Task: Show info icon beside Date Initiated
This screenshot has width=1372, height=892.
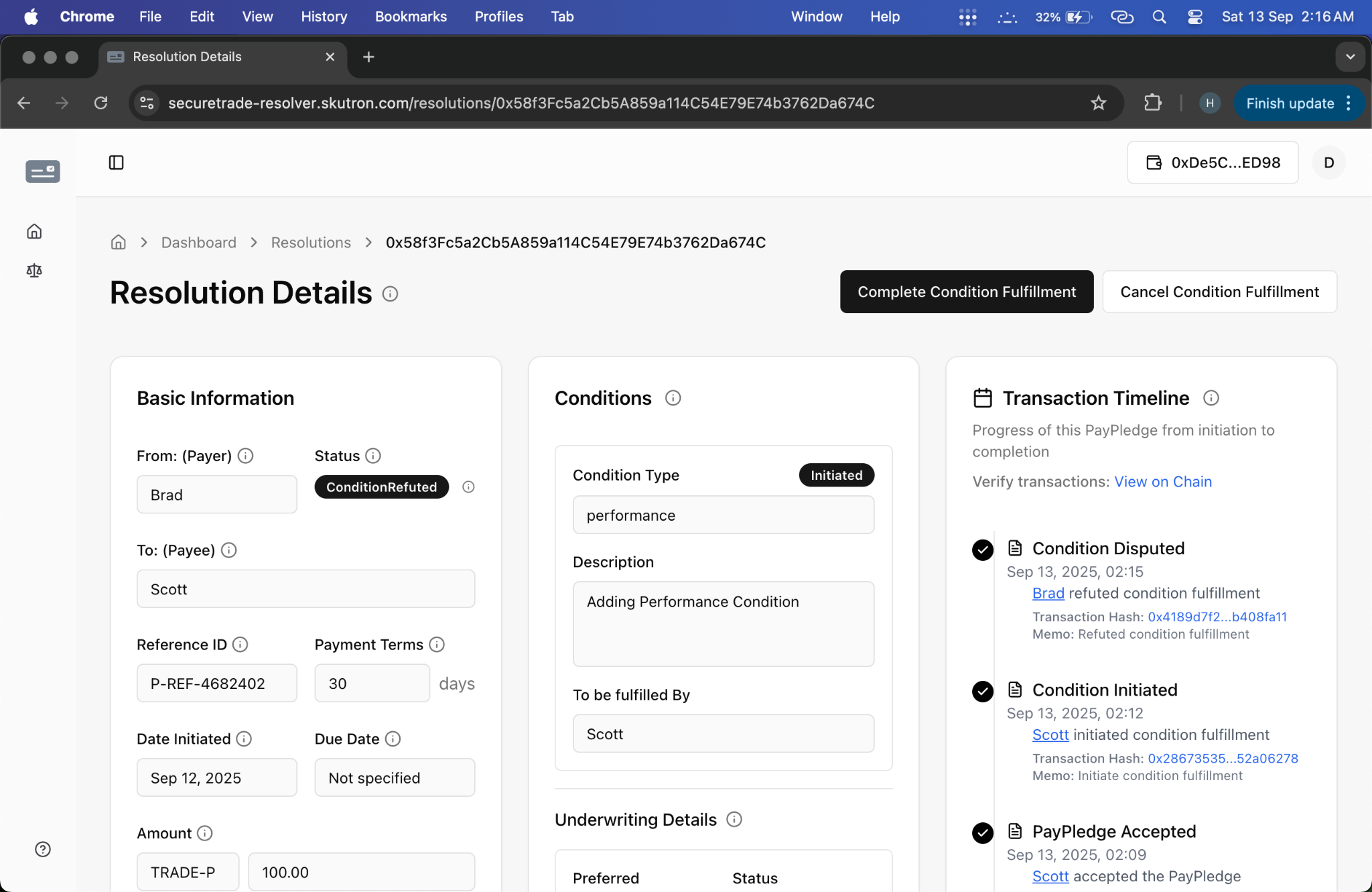Action: tap(244, 739)
